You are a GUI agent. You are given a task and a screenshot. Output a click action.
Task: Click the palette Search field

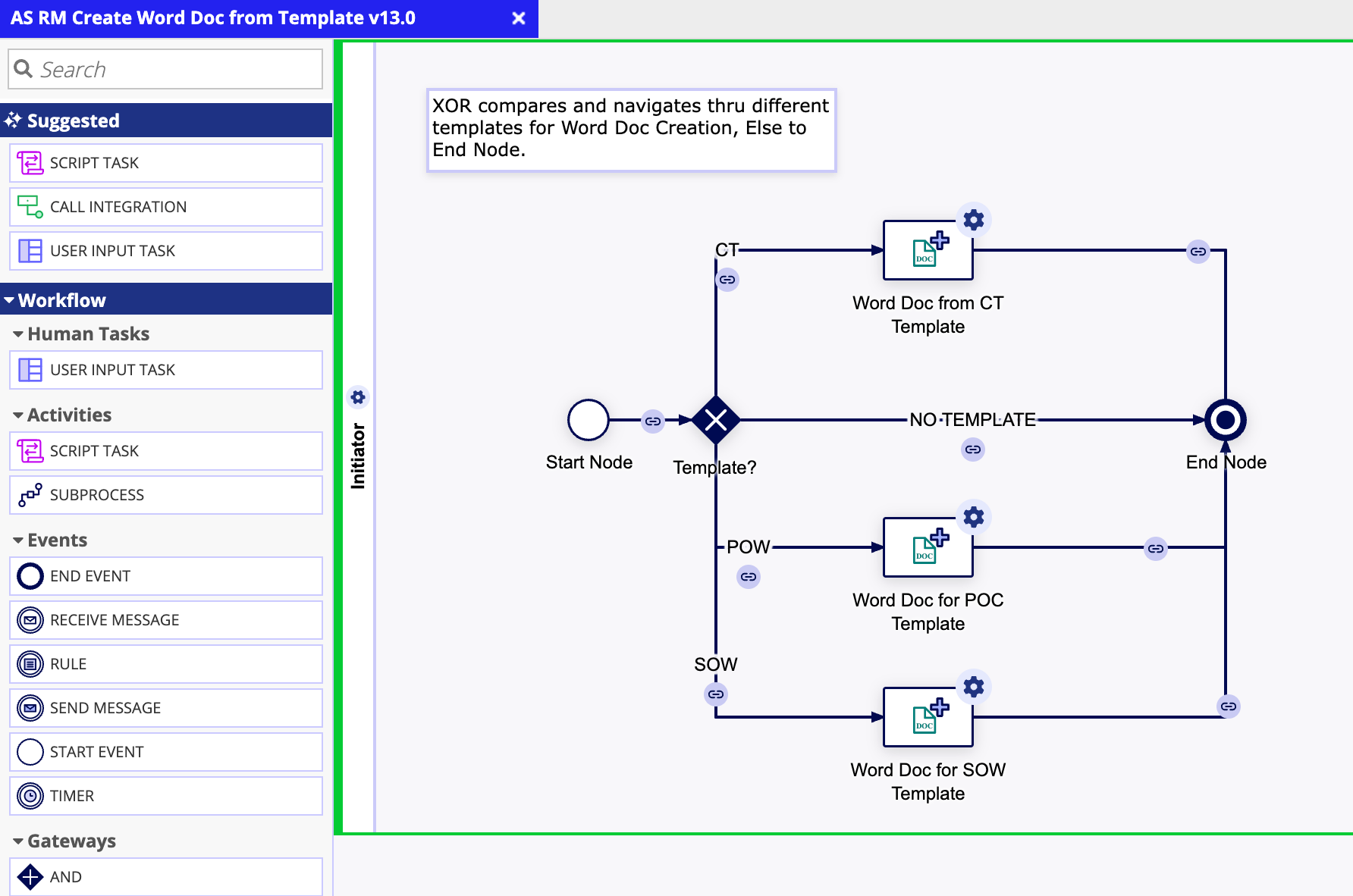(165, 69)
